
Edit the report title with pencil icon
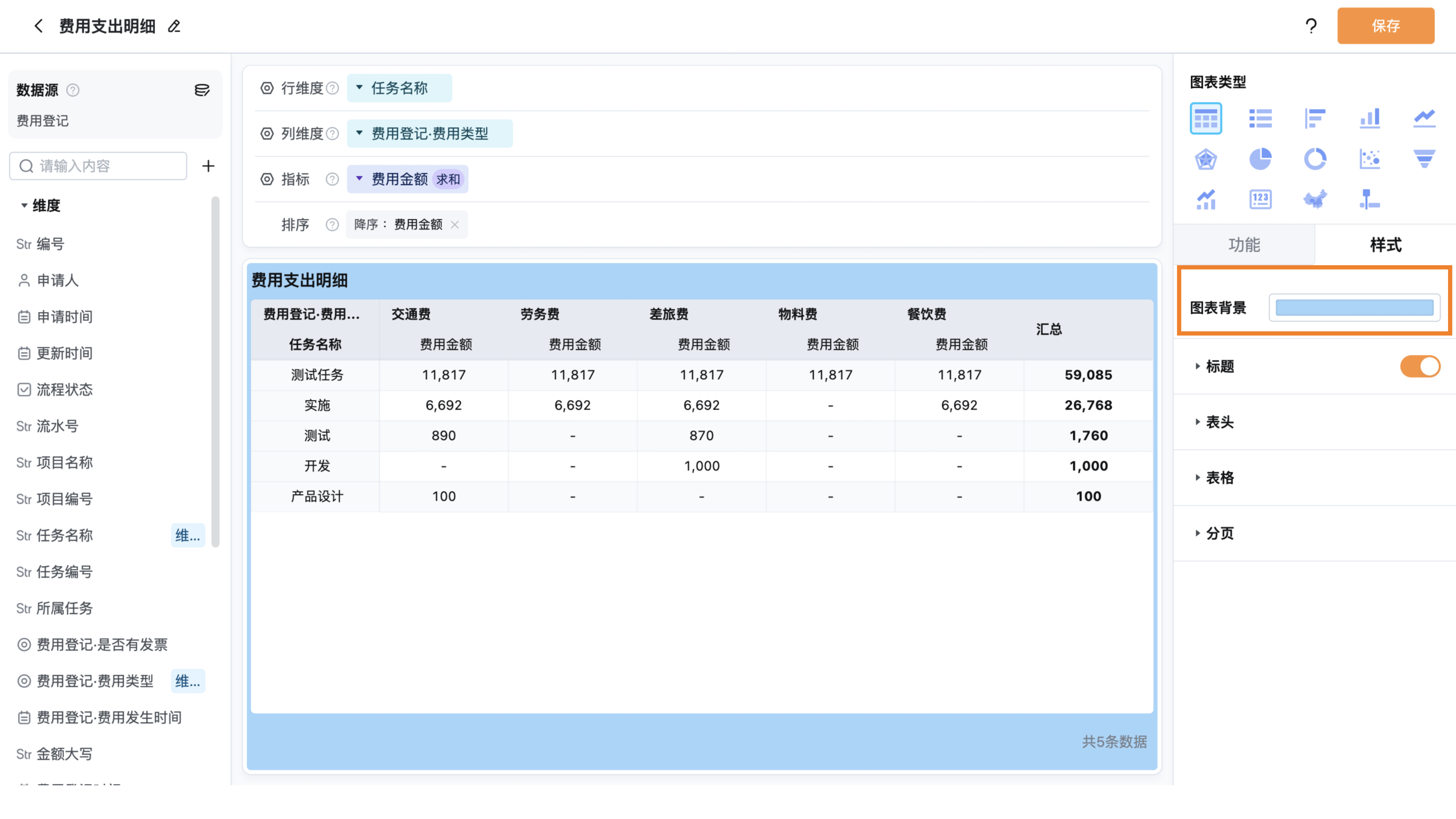click(174, 26)
